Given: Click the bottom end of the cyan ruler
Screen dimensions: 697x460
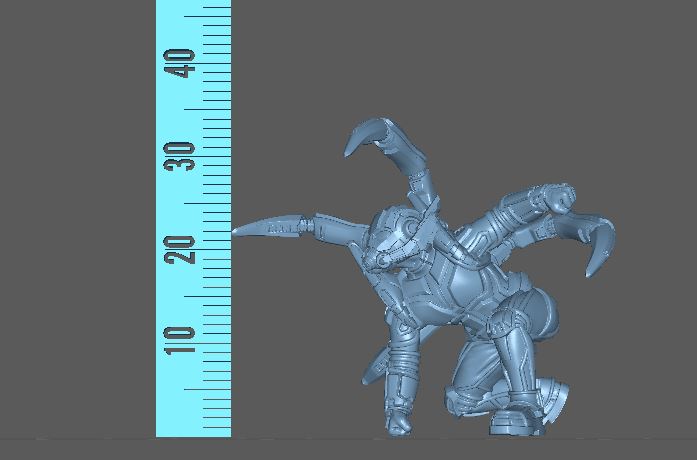Looking at the screenshot, I should [x=193, y=432].
